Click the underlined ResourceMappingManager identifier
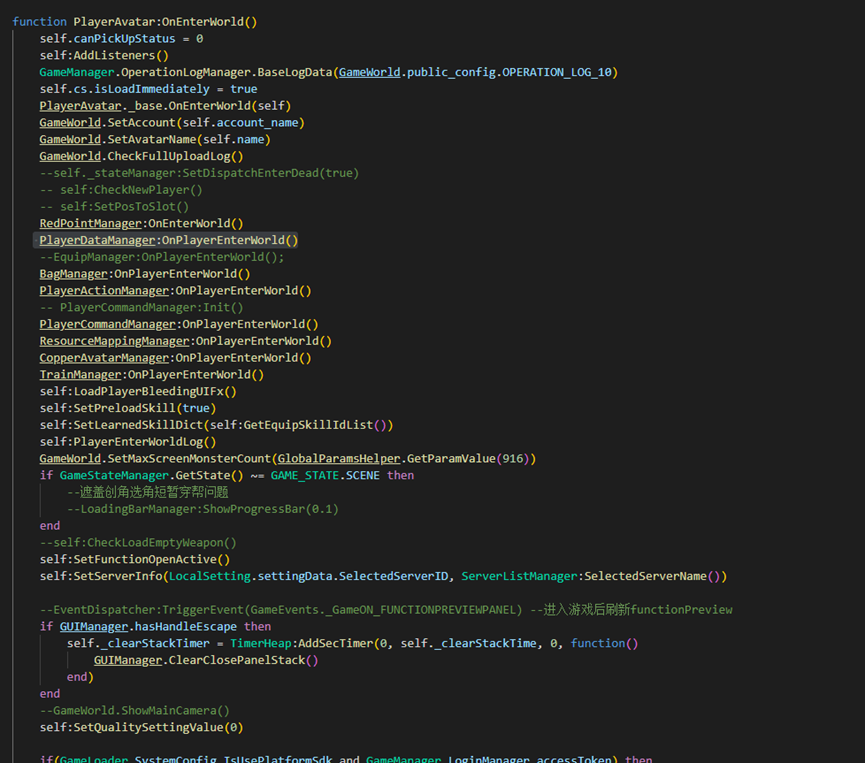 point(114,341)
